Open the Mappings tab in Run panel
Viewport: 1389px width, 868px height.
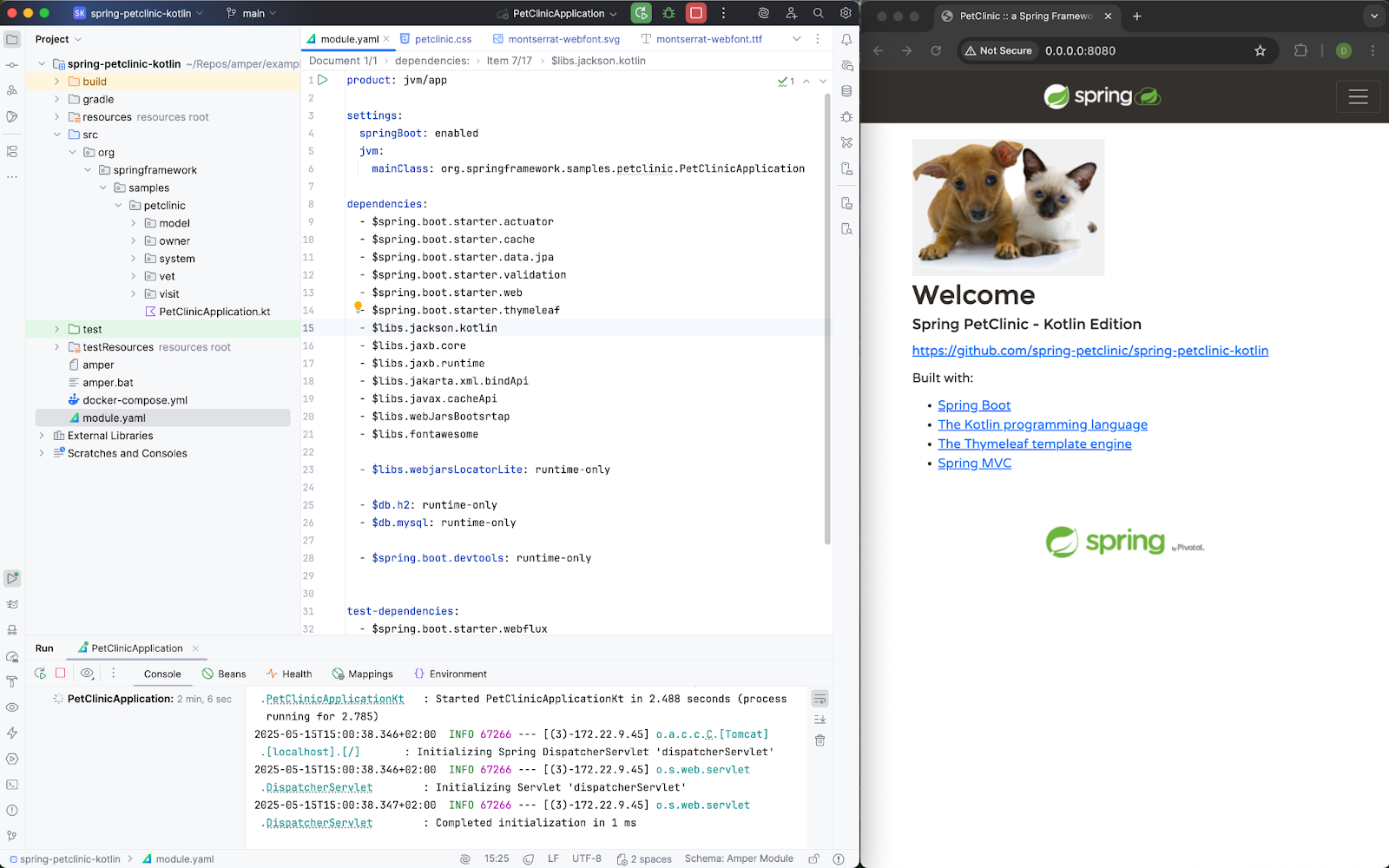(363, 674)
